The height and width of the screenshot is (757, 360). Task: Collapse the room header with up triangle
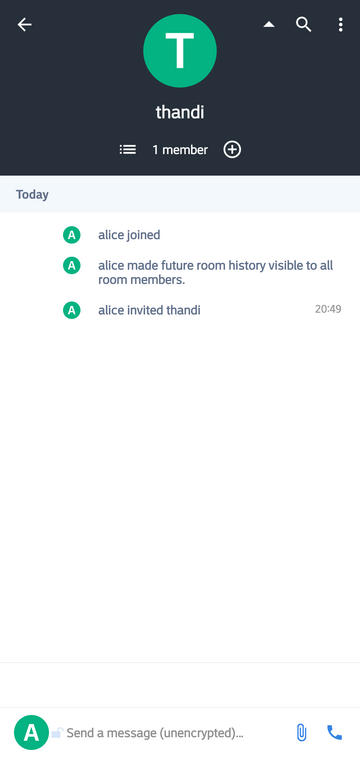269,25
